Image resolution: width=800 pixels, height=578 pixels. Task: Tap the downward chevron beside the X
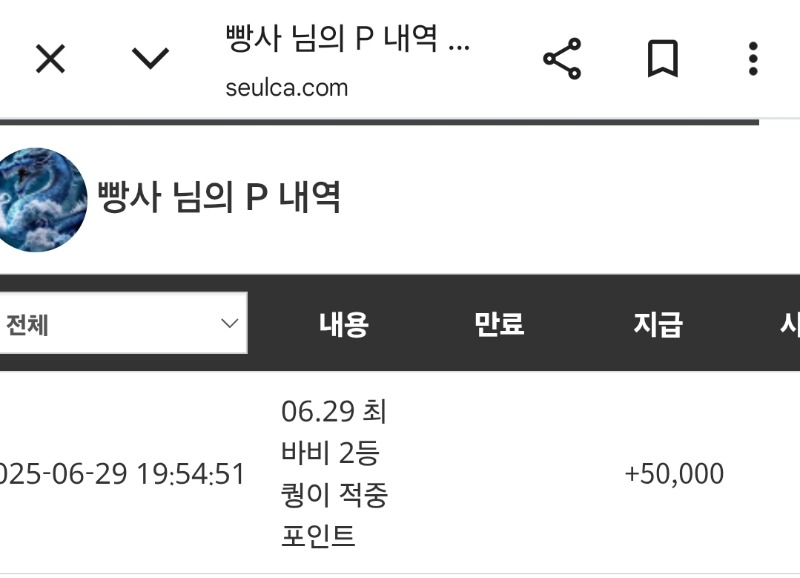(151, 58)
